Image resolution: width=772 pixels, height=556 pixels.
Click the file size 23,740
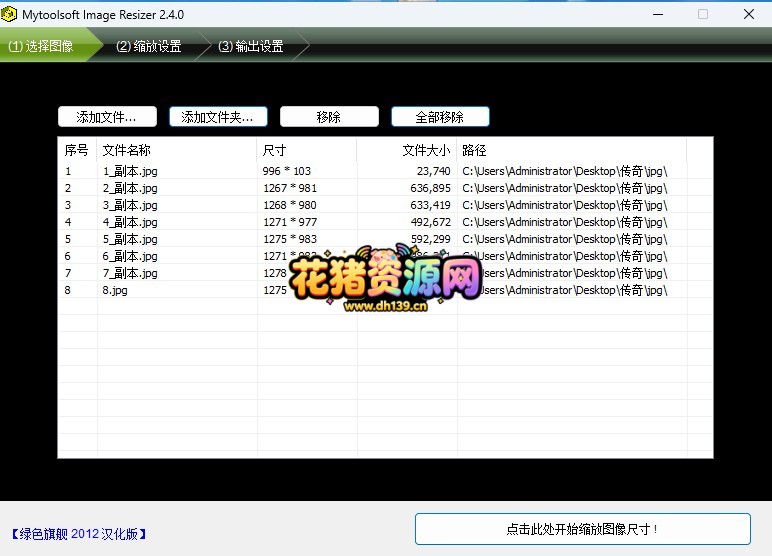point(433,171)
